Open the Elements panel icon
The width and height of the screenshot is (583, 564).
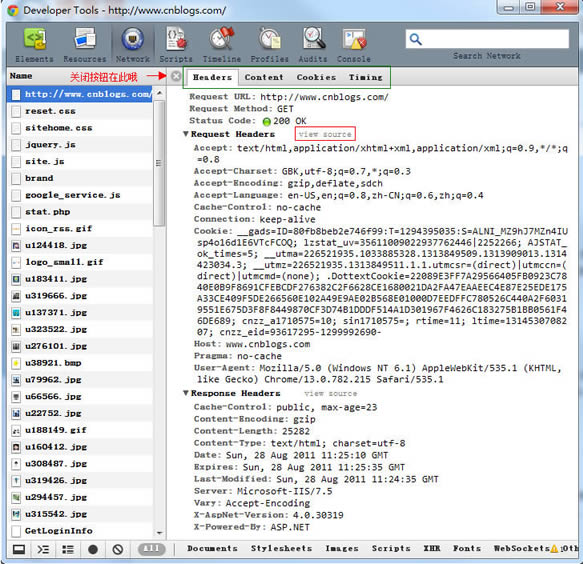pyautogui.click(x=35, y=39)
